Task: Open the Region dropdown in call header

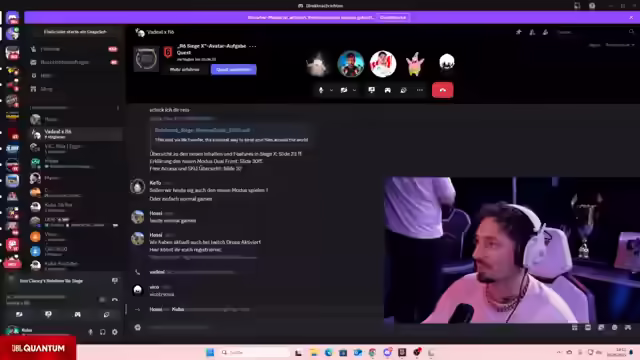Action: [620, 45]
